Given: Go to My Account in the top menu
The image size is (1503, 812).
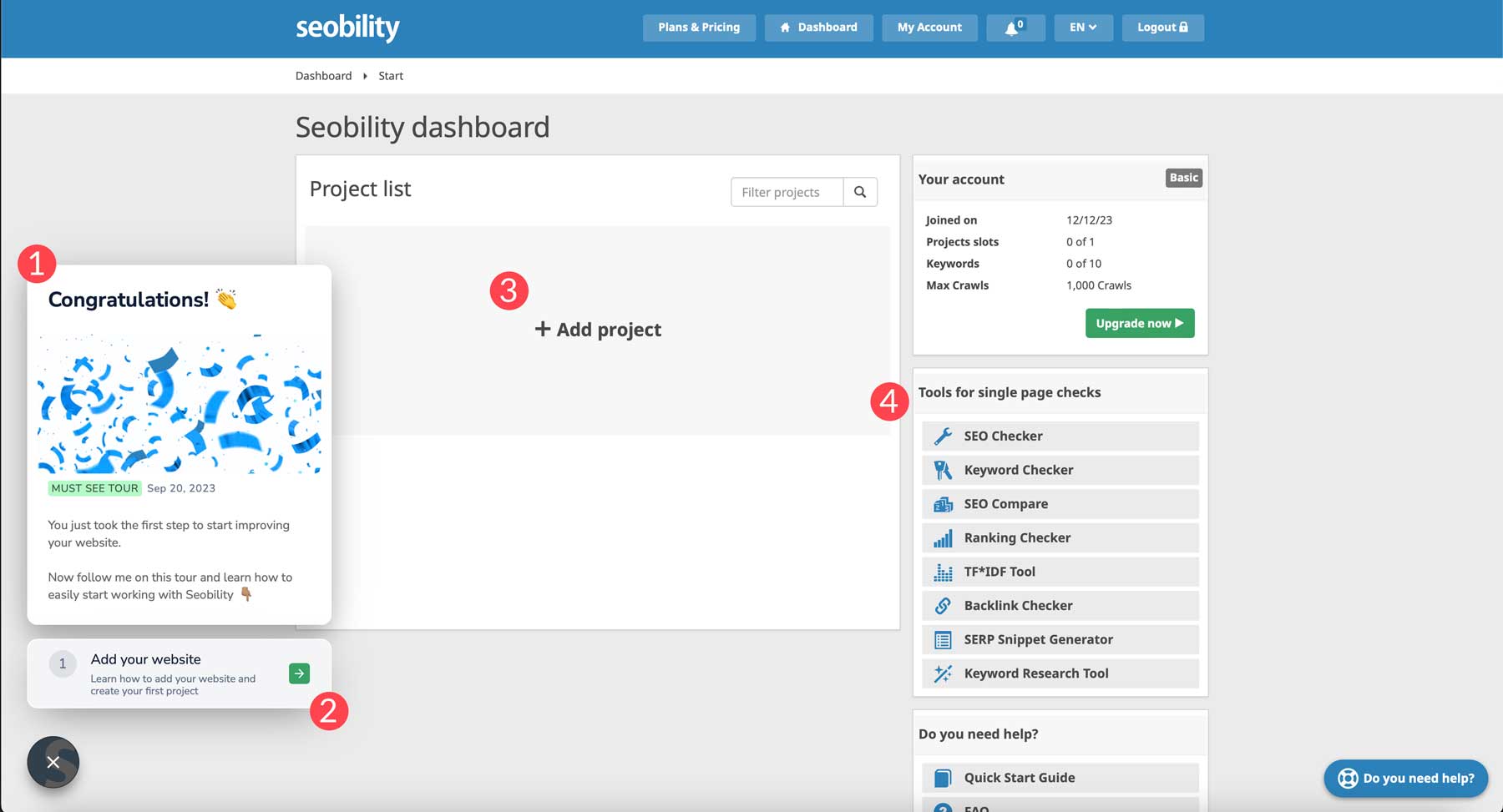Looking at the screenshot, I should [x=929, y=28].
